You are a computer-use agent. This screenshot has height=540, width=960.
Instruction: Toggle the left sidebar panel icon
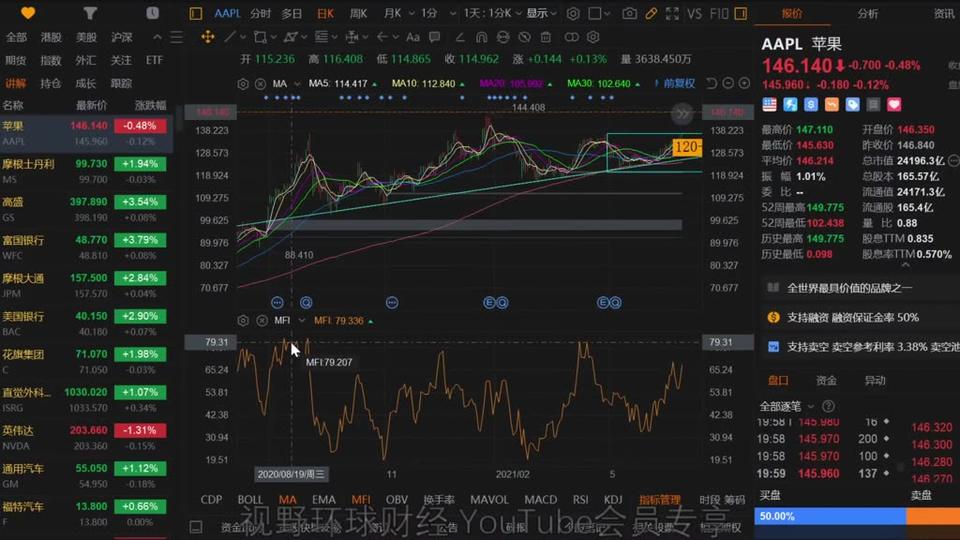(195, 13)
